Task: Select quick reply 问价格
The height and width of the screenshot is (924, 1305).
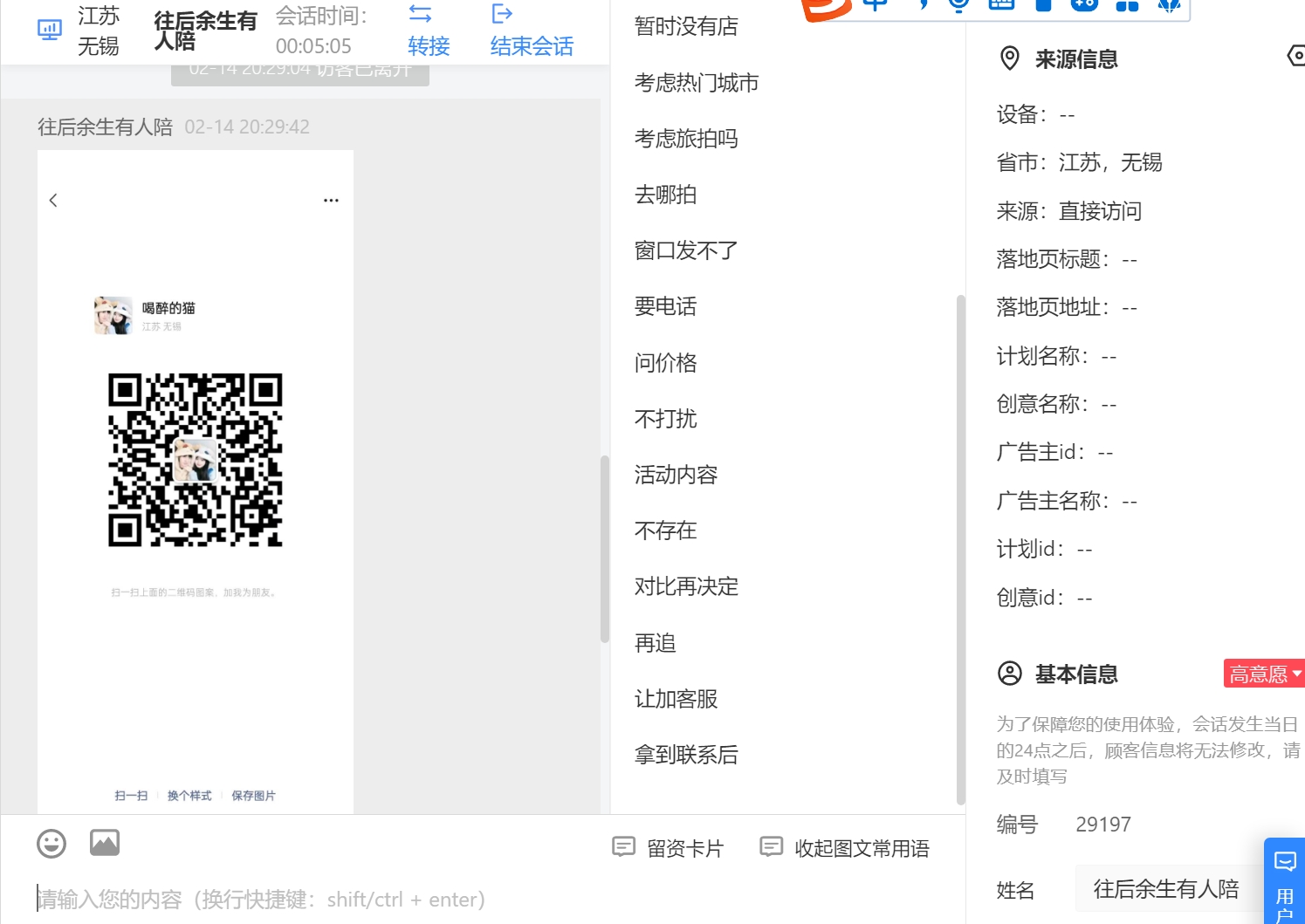Action: 665,363
